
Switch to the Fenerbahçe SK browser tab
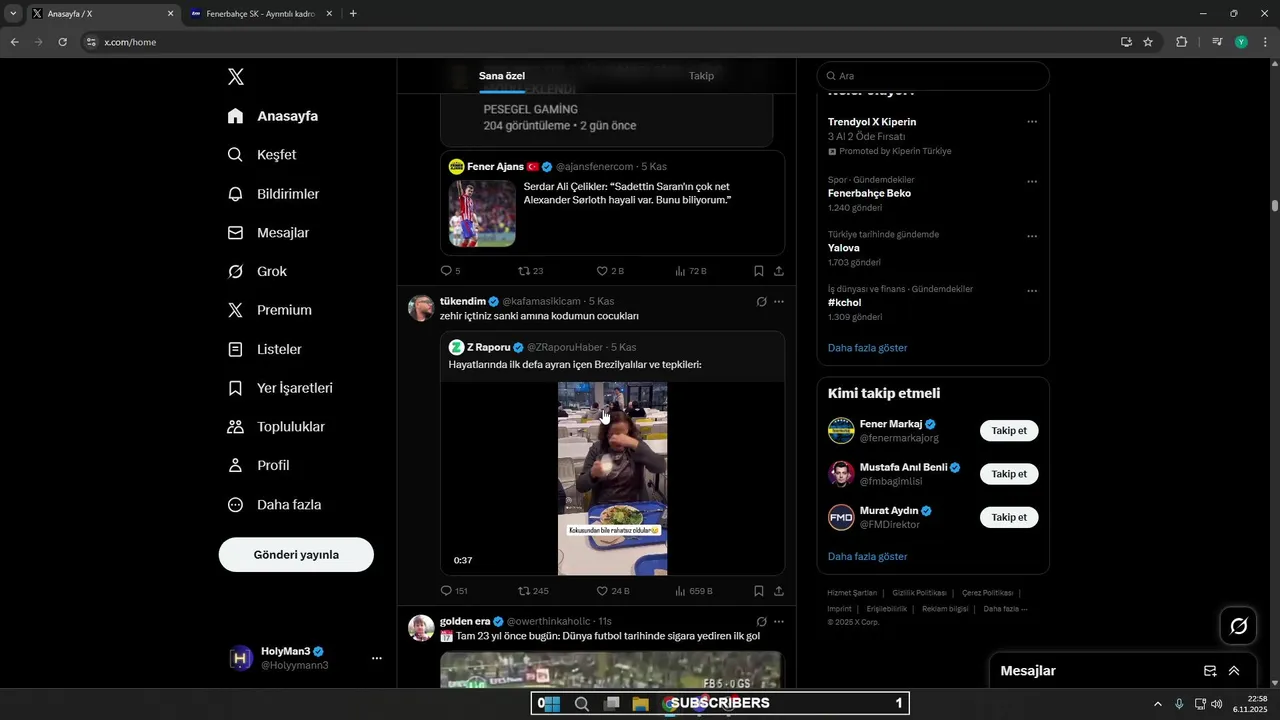pyautogui.click(x=260, y=14)
